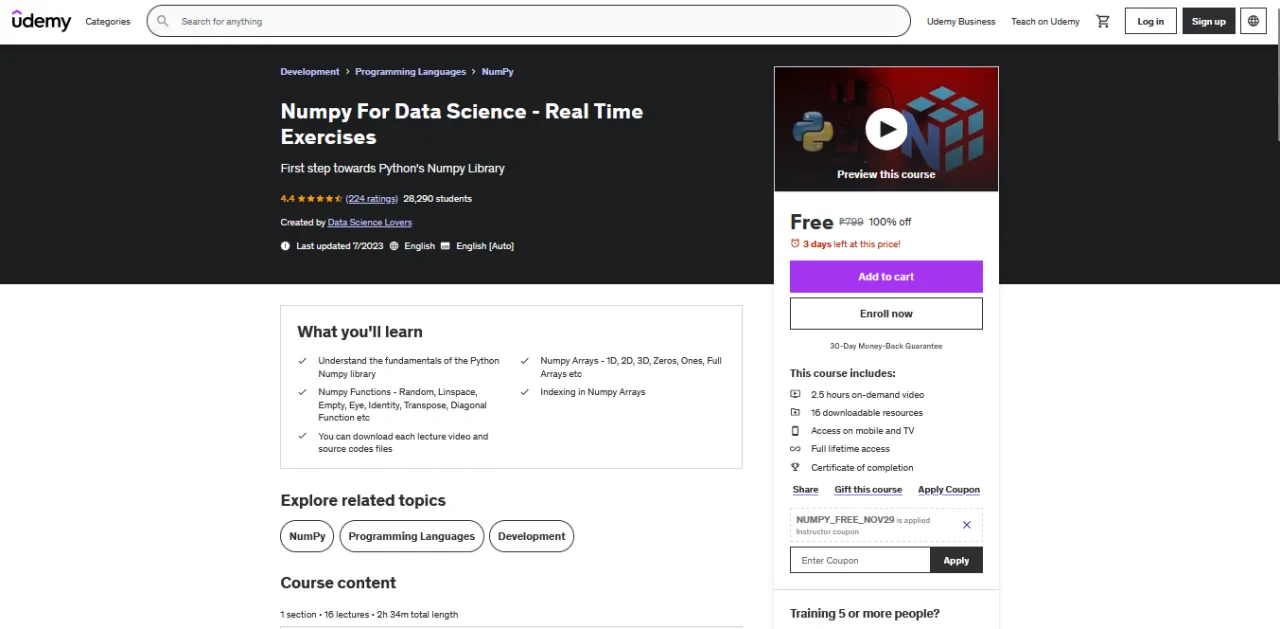Click the 100% off text
The image size is (1280, 629).
click(890, 222)
